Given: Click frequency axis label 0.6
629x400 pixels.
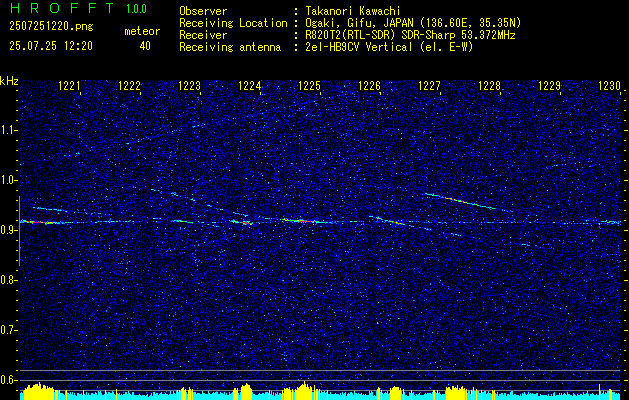Looking at the screenshot, I should (7, 380).
